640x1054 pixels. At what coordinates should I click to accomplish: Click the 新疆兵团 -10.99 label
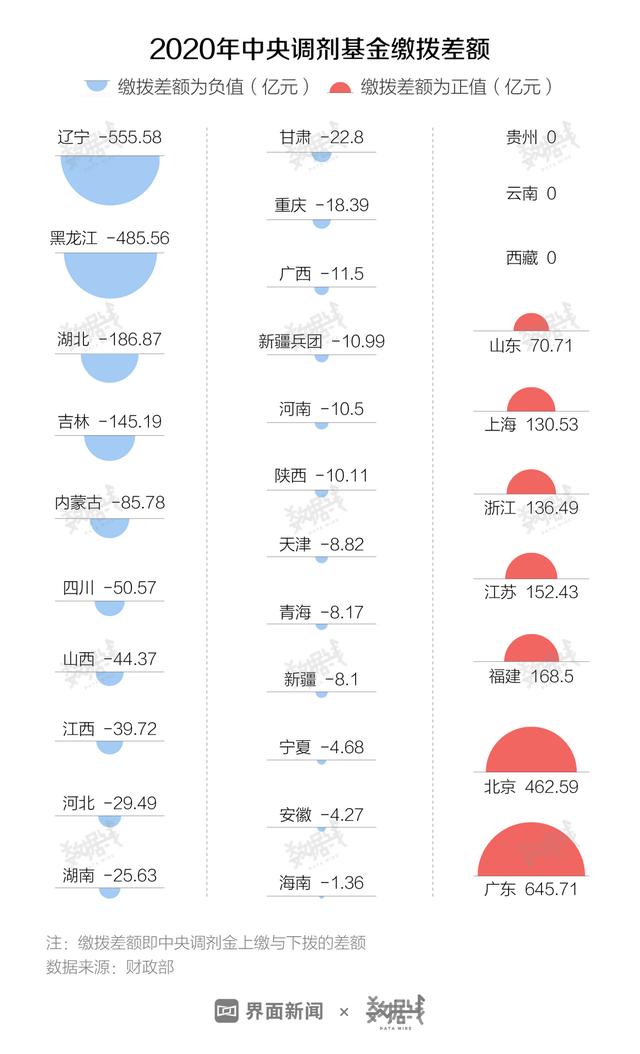(x=321, y=341)
